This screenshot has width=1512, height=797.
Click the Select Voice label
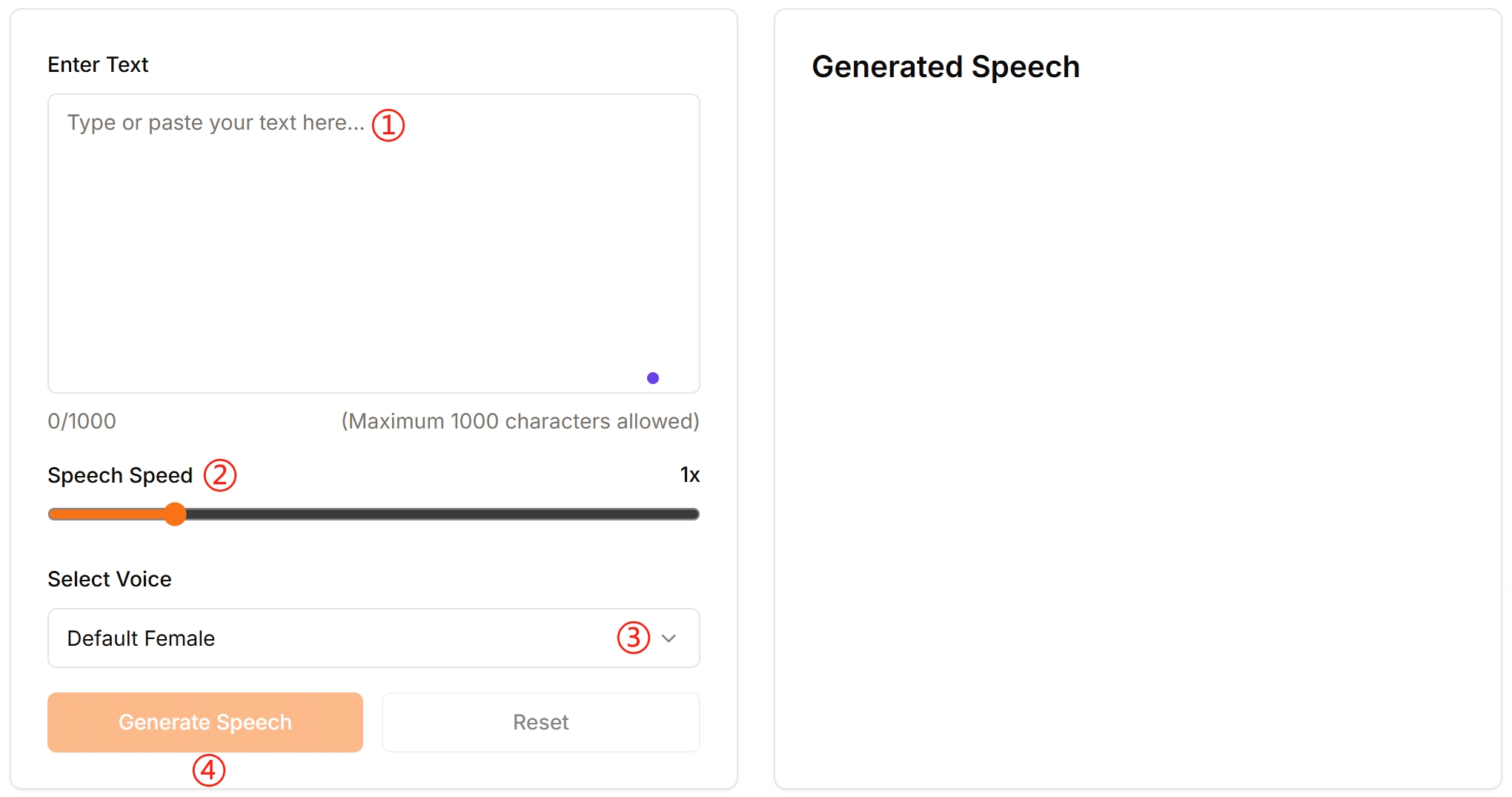tap(110, 579)
